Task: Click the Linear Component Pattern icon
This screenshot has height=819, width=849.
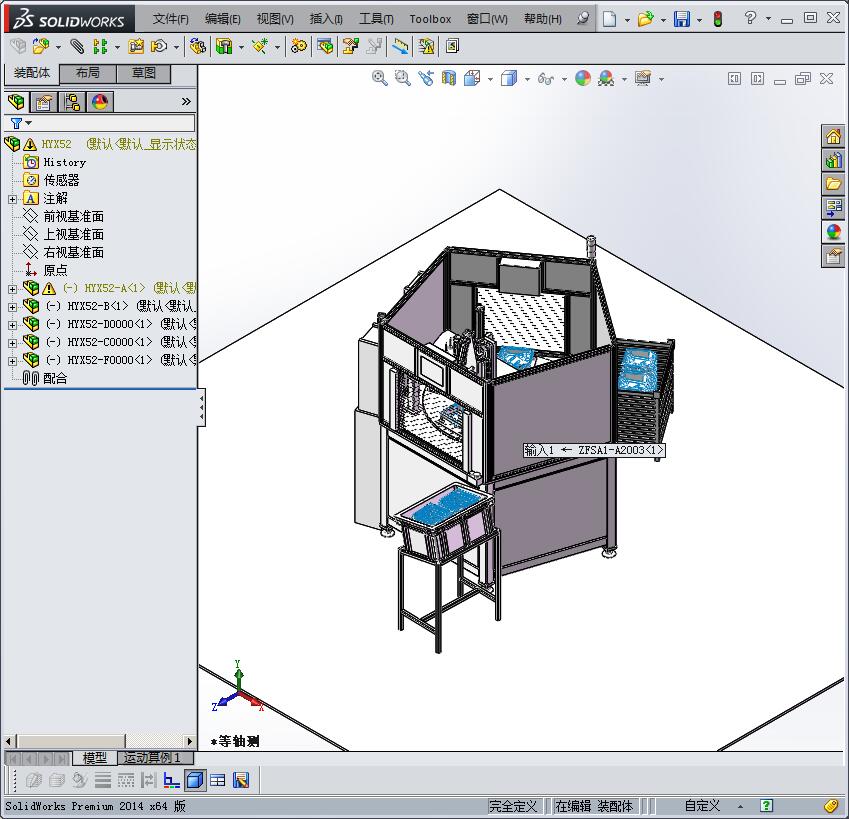Action: pos(100,47)
